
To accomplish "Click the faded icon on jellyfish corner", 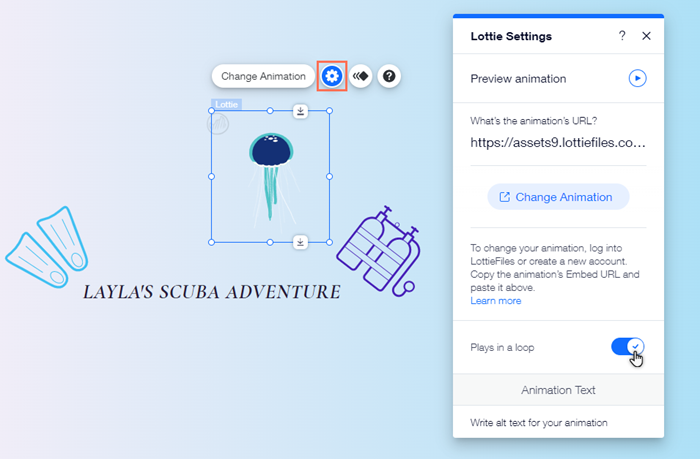I will pyautogui.click(x=218, y=124).
